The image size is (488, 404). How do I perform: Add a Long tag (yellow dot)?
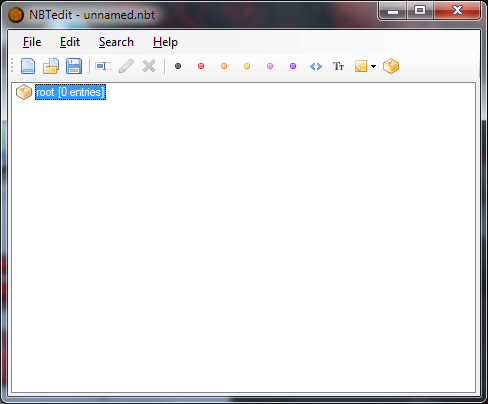tap(247, 66)
